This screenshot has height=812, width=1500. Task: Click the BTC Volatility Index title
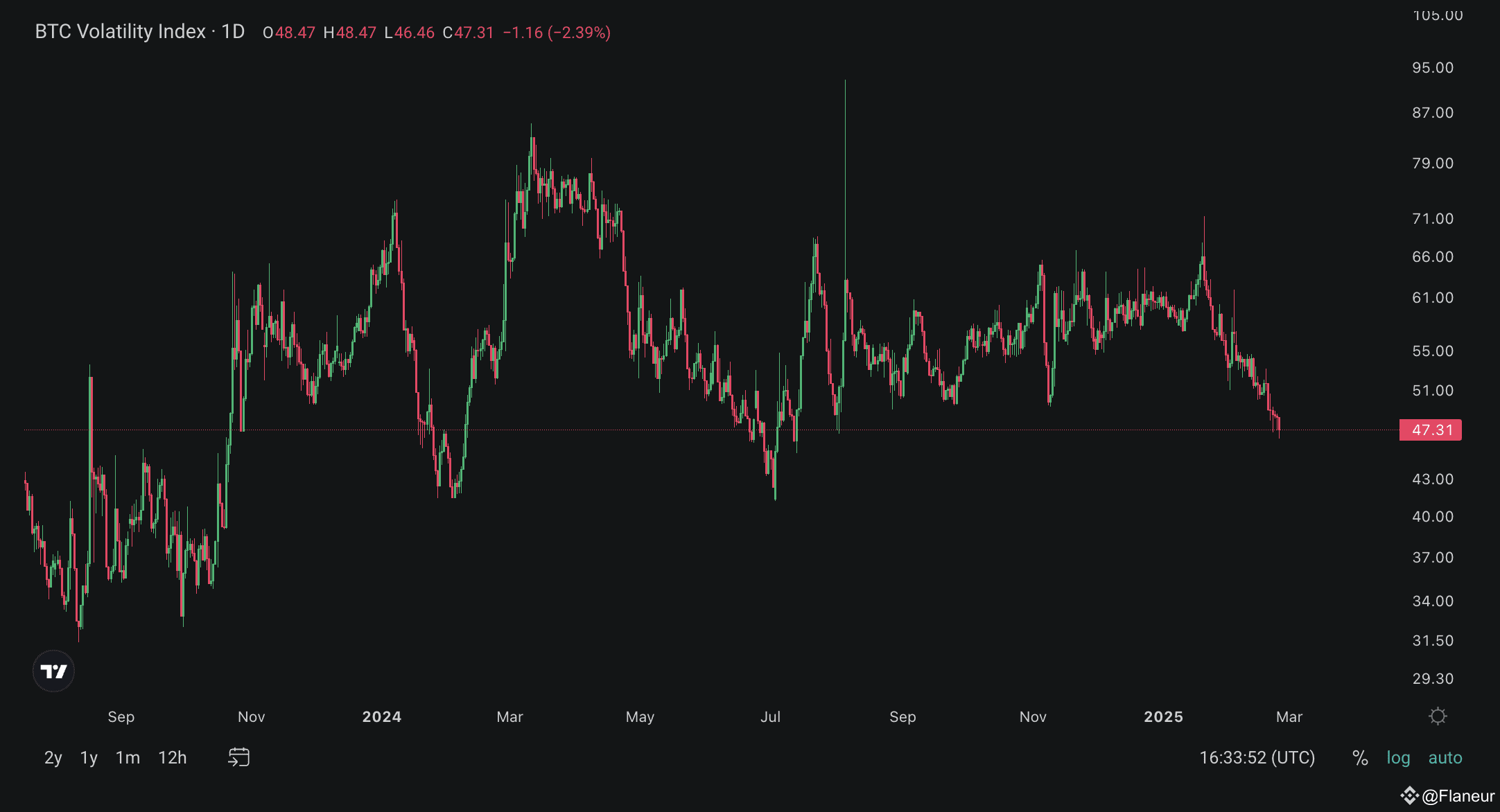pyautogui.click(x=120, y=32)
